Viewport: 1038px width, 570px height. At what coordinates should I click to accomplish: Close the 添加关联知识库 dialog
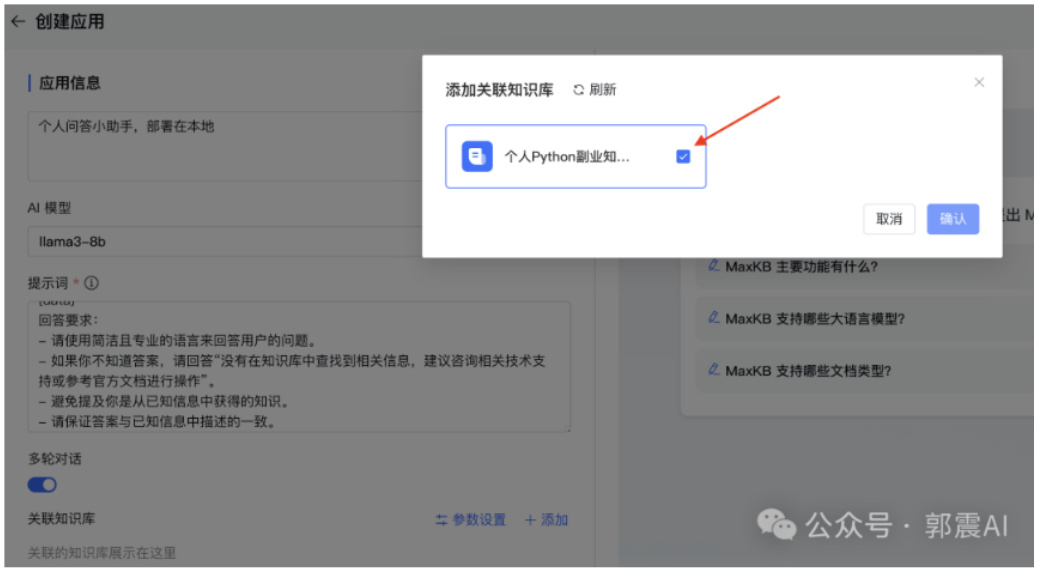coord(979,82)
